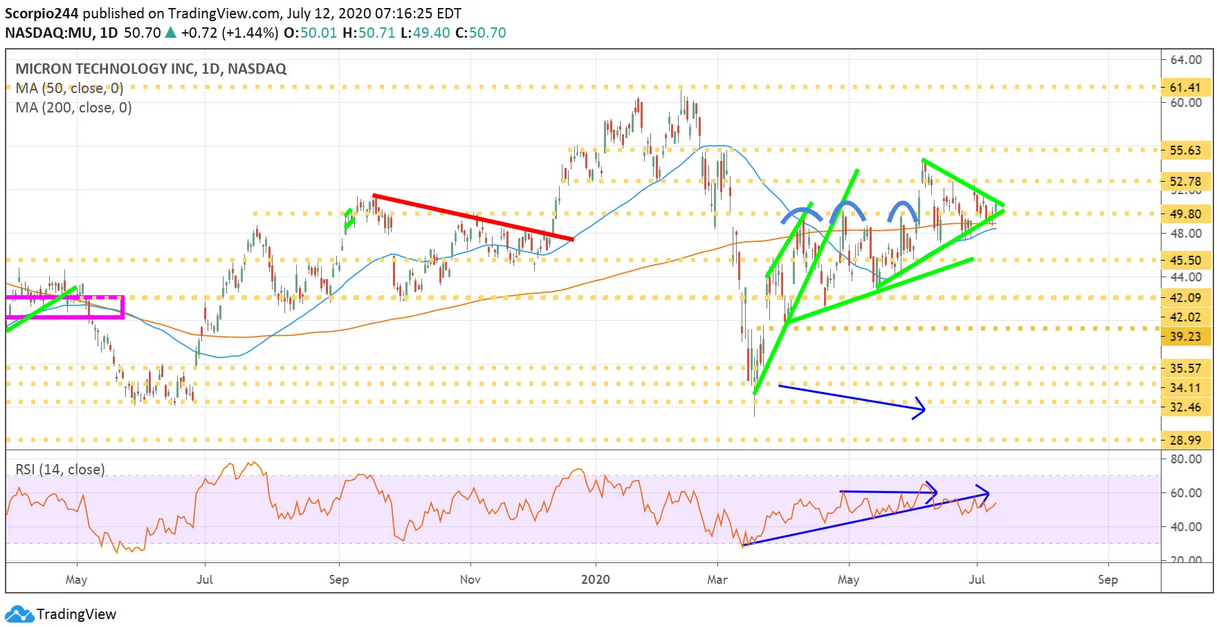Click the 42.09 price level label
The image size is (1217, 627).
click(1186, 297)
